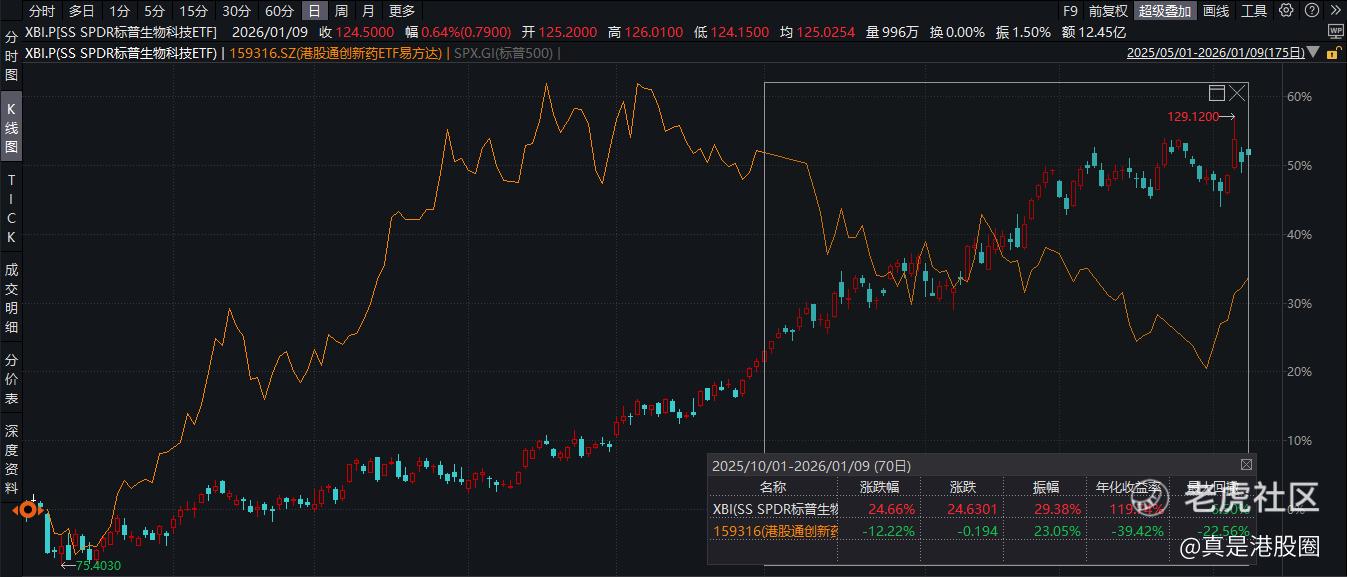
Task: Close the 70日 statistics panel
Action: (1246, 465)
